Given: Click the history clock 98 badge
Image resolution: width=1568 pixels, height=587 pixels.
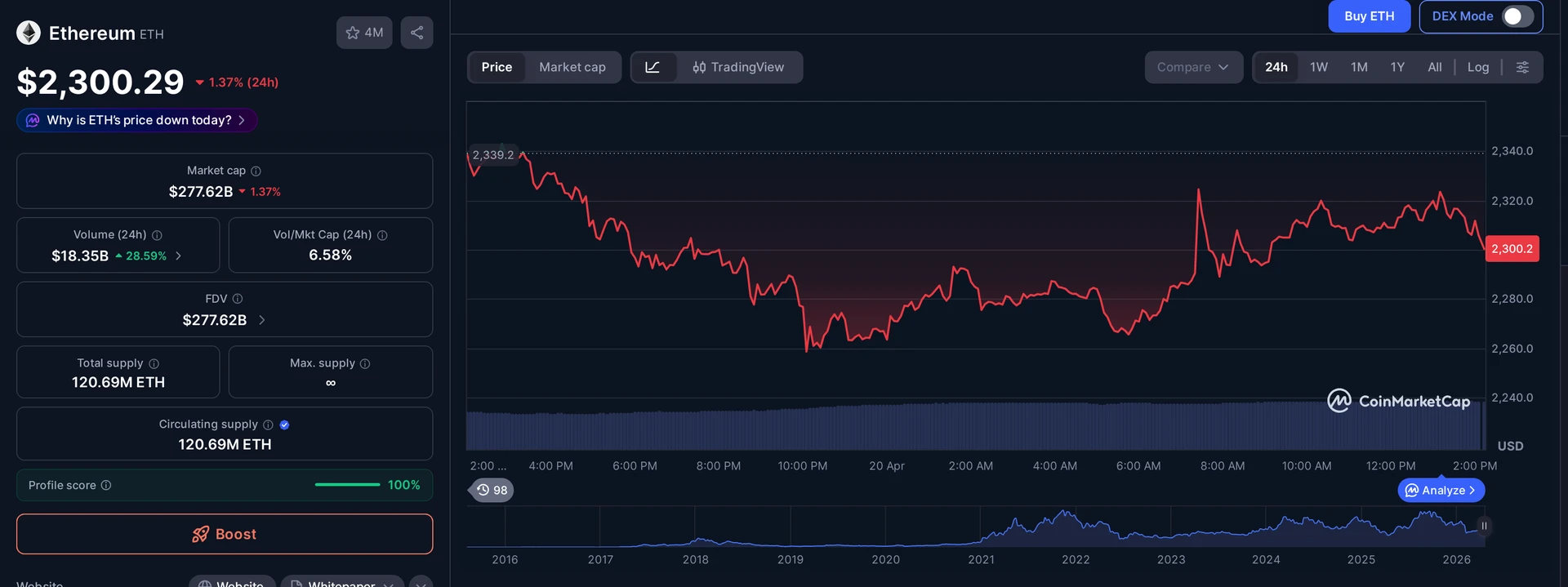Looking at the screenshot, I should pyautogui.click(x=492, y=490).
